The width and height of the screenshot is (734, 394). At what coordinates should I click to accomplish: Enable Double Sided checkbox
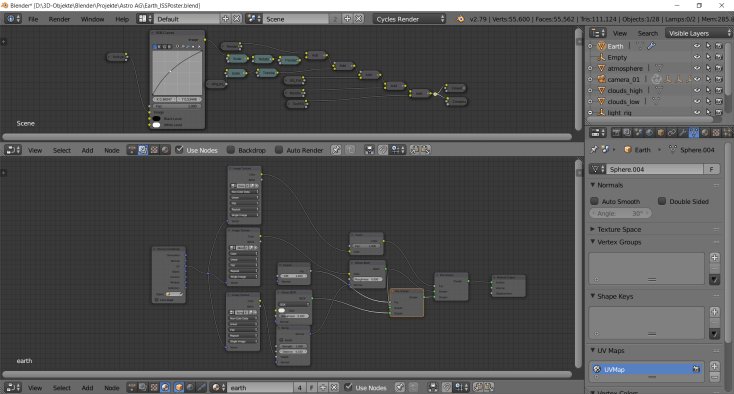point(662,201)
